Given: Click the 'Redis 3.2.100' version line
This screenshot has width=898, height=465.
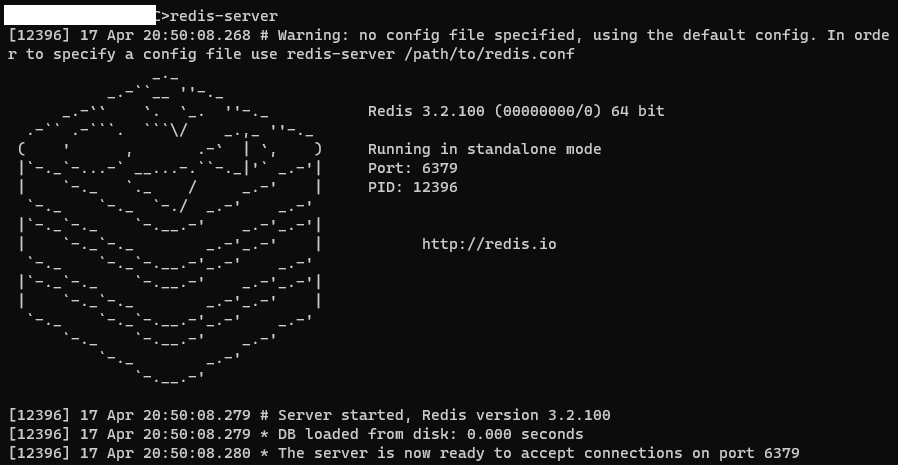Looking at the screenshot, I should [516, 111].
